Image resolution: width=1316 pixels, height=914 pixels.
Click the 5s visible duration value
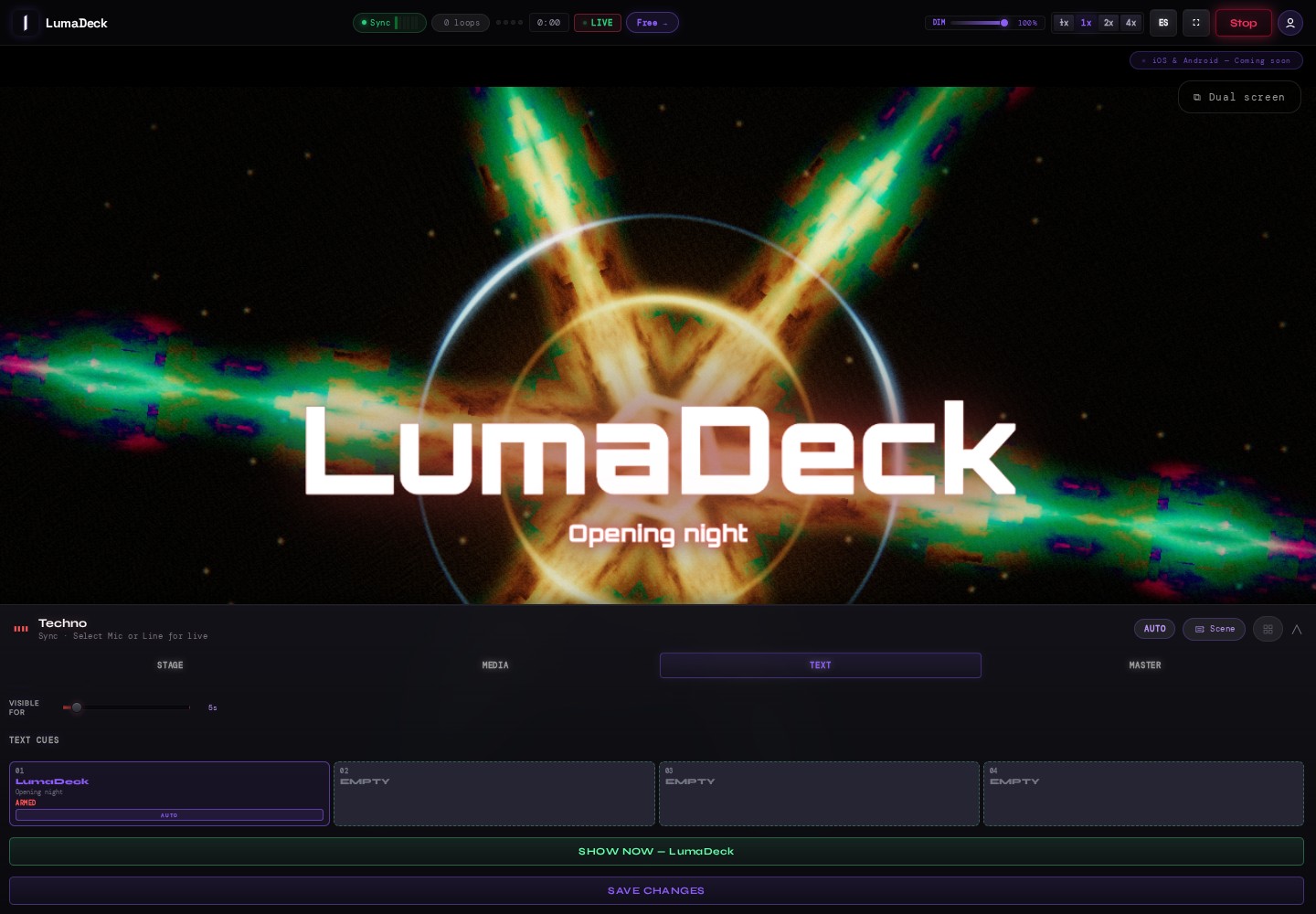[x=212, y=707]
